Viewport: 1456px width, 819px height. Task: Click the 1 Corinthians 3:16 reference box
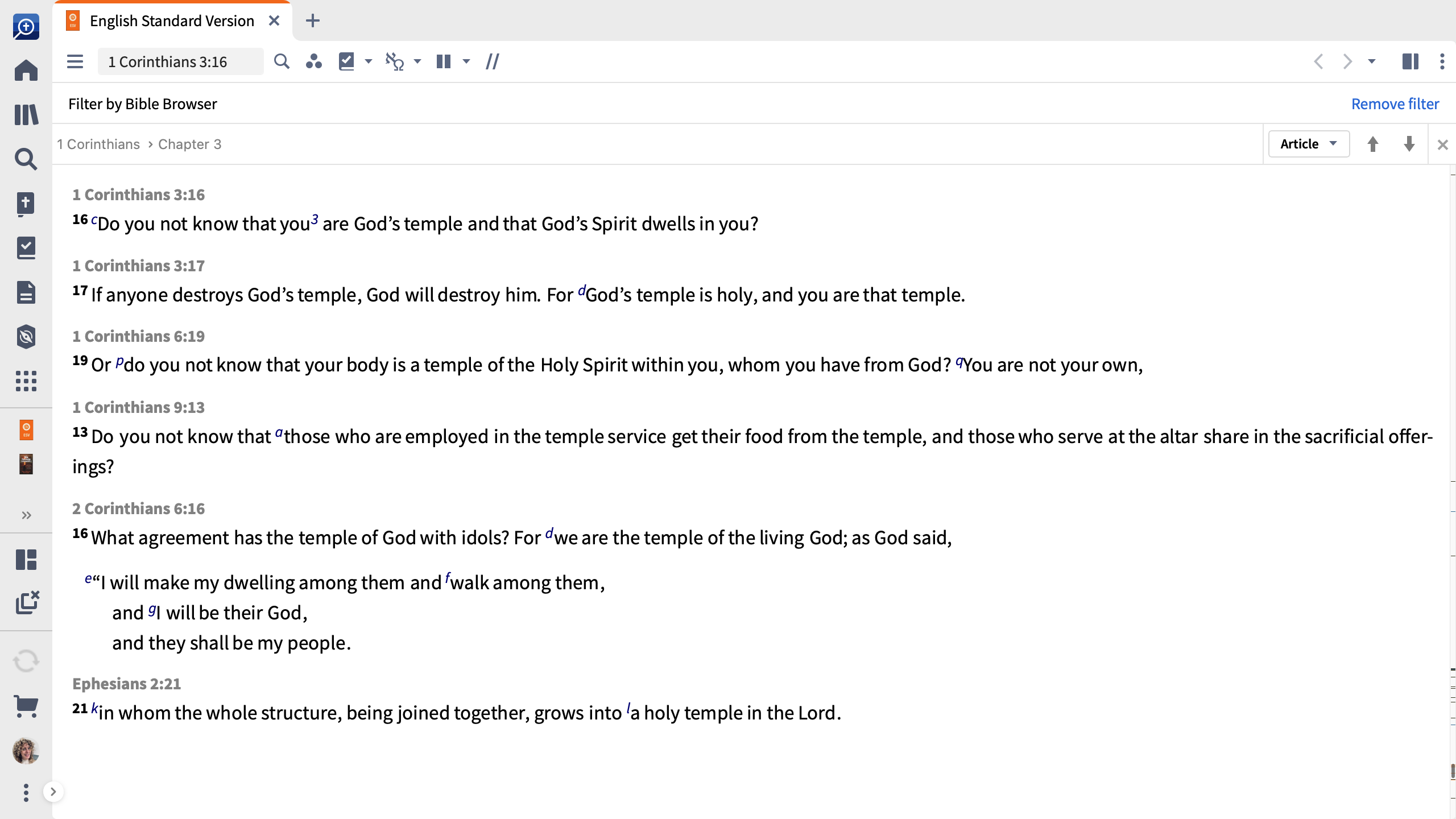point(180,61)
